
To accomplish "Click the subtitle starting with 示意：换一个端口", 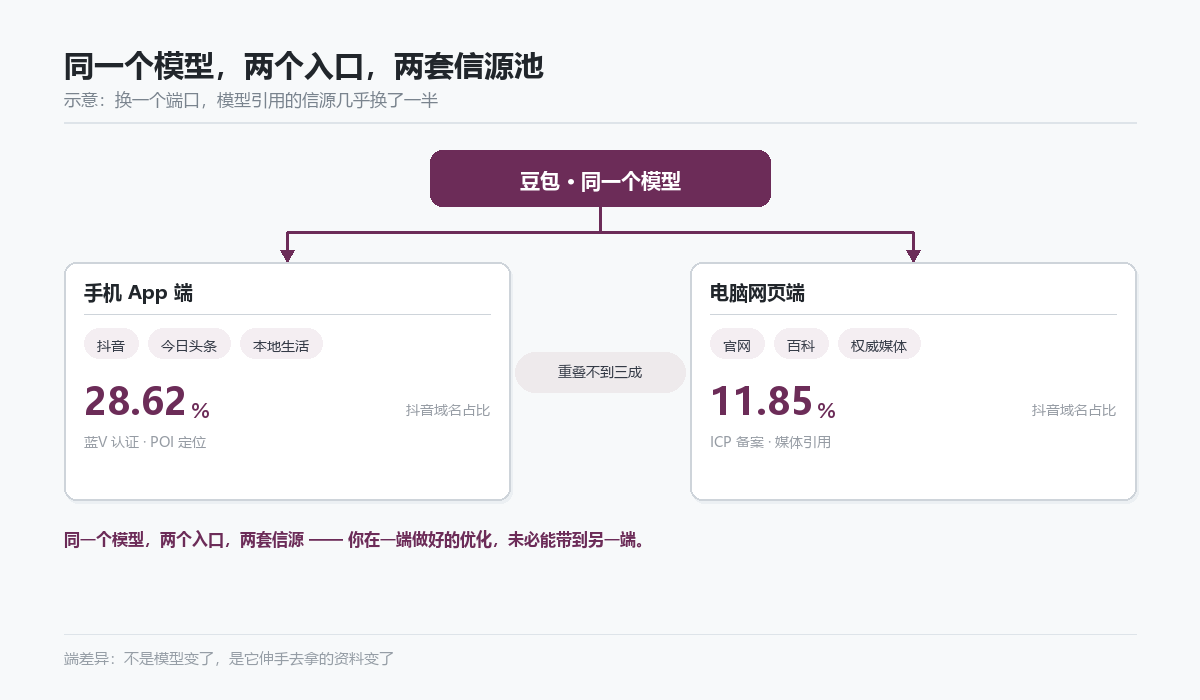I will [251, 100].
